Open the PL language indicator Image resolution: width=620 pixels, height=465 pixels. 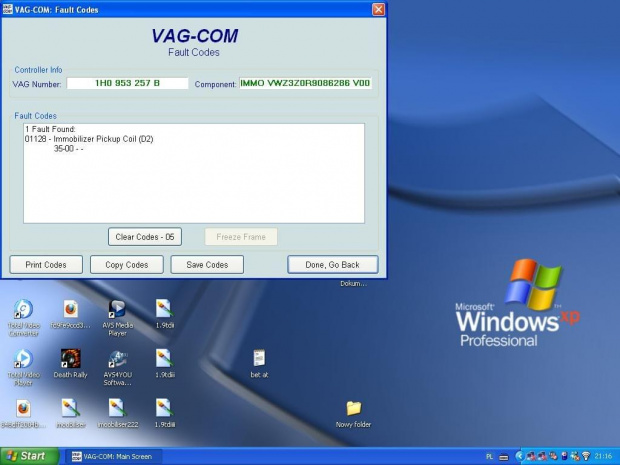coord(489,456)
